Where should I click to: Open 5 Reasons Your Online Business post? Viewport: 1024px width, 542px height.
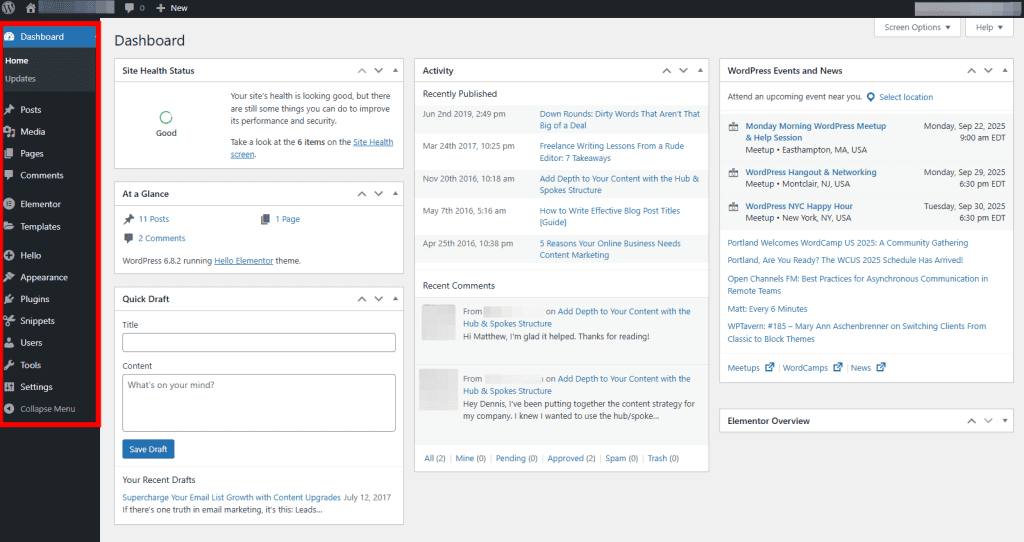click(x=610, y=249)
